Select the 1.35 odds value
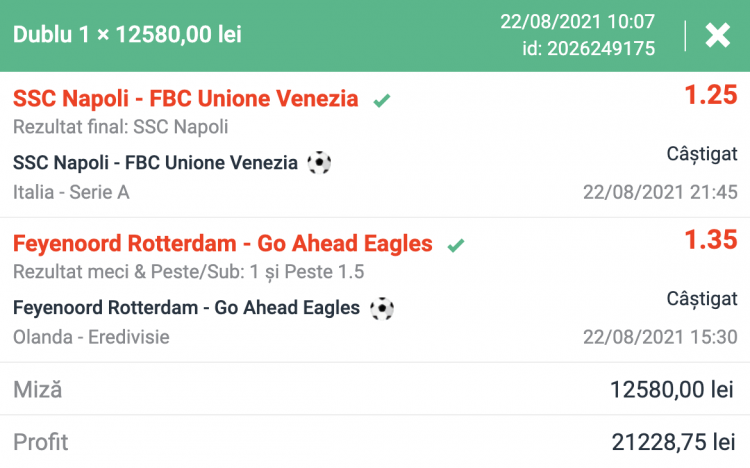Image resolution: width=750 pixels, height=468 pixels. click(x=710, y=240)
